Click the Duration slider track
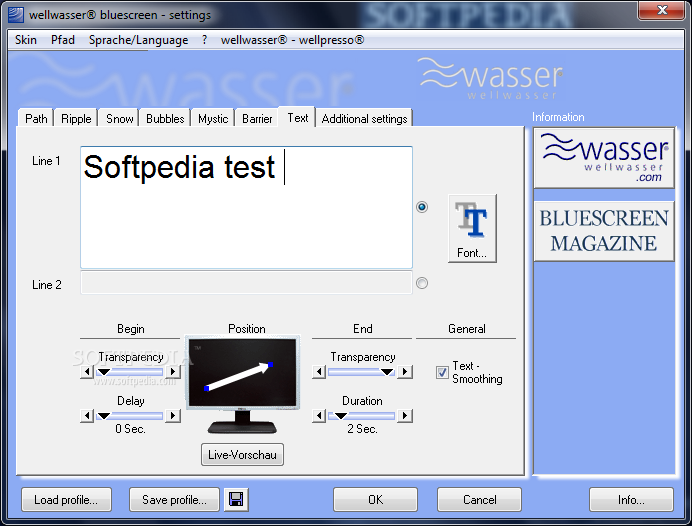 point(362,415)
